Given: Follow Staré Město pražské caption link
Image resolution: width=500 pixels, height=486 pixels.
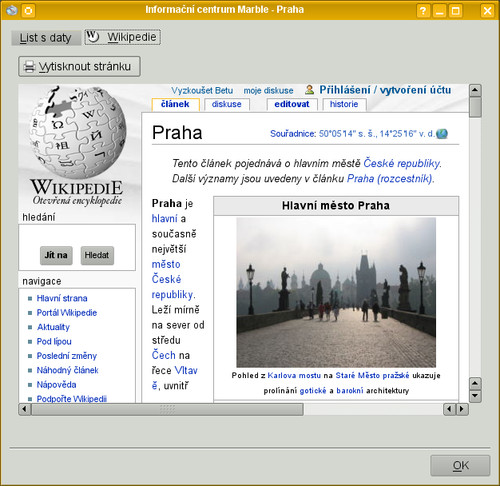Looking at the screenshot, I should (x=372, y=376).
